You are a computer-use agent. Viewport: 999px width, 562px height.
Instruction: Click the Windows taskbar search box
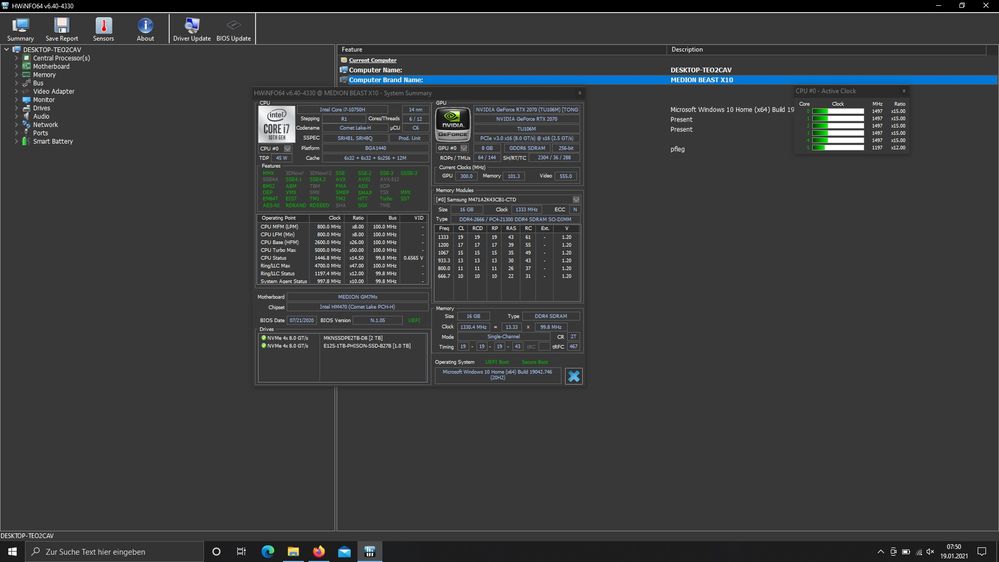point(110,551)
